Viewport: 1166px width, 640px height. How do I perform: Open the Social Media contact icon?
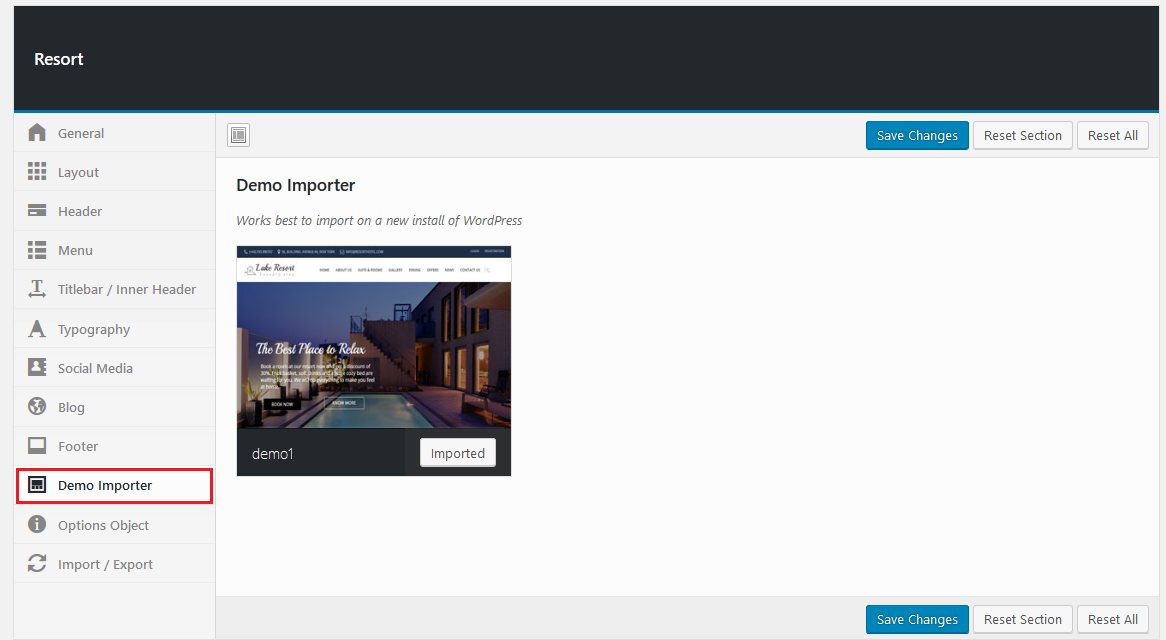37,368
